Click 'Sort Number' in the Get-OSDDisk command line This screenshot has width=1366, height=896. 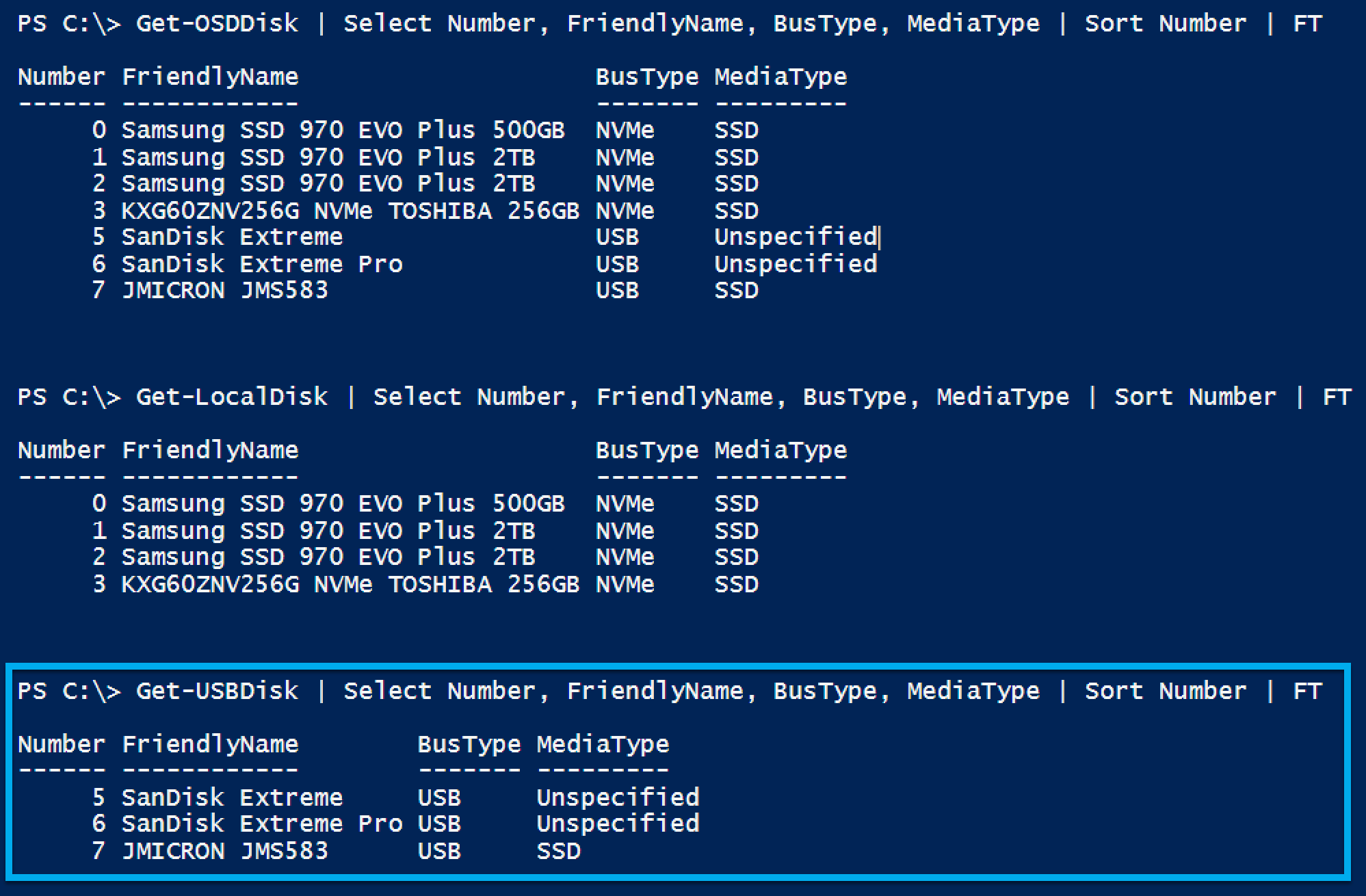(1166, 23)
